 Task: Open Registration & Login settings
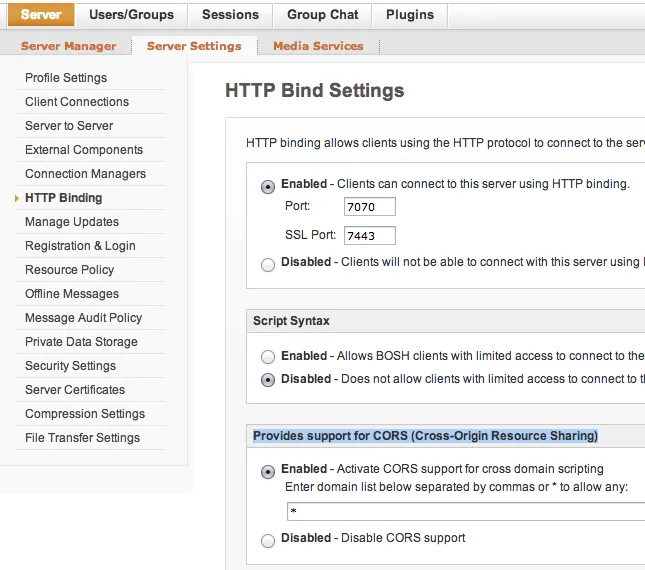(x=80, y=246)
